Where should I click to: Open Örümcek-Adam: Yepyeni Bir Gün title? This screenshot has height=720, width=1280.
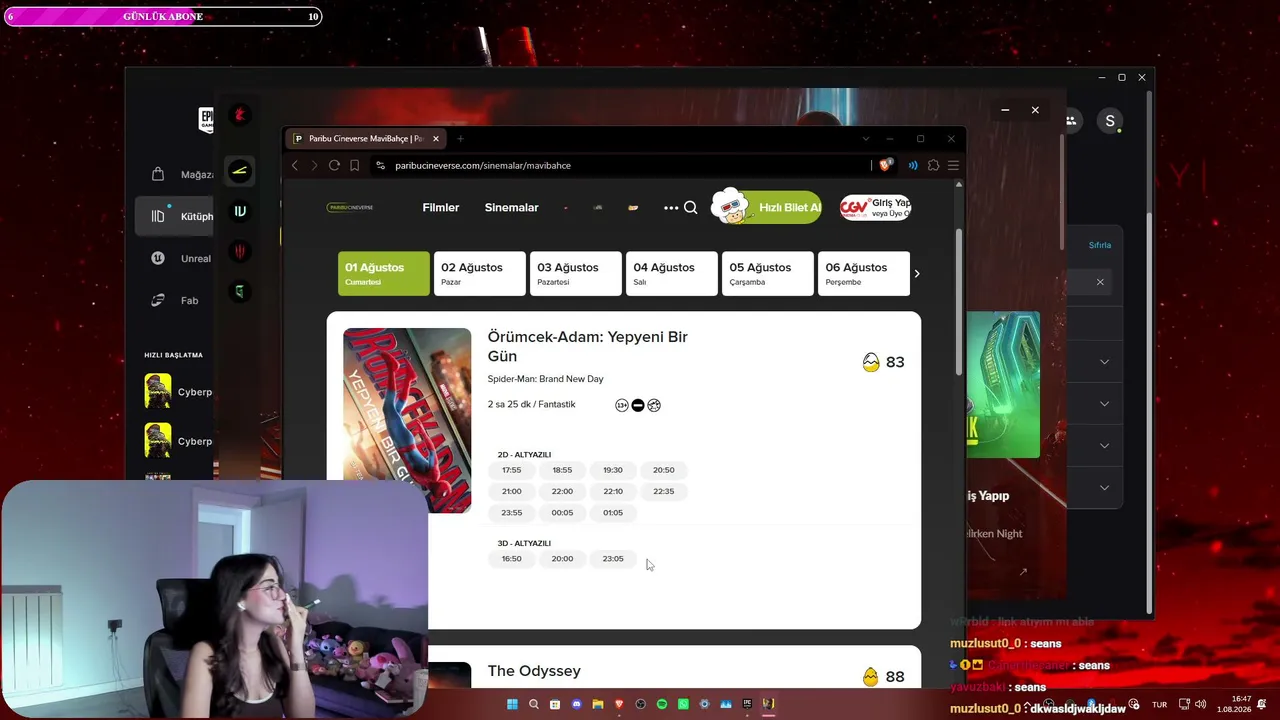click(588, 346)
